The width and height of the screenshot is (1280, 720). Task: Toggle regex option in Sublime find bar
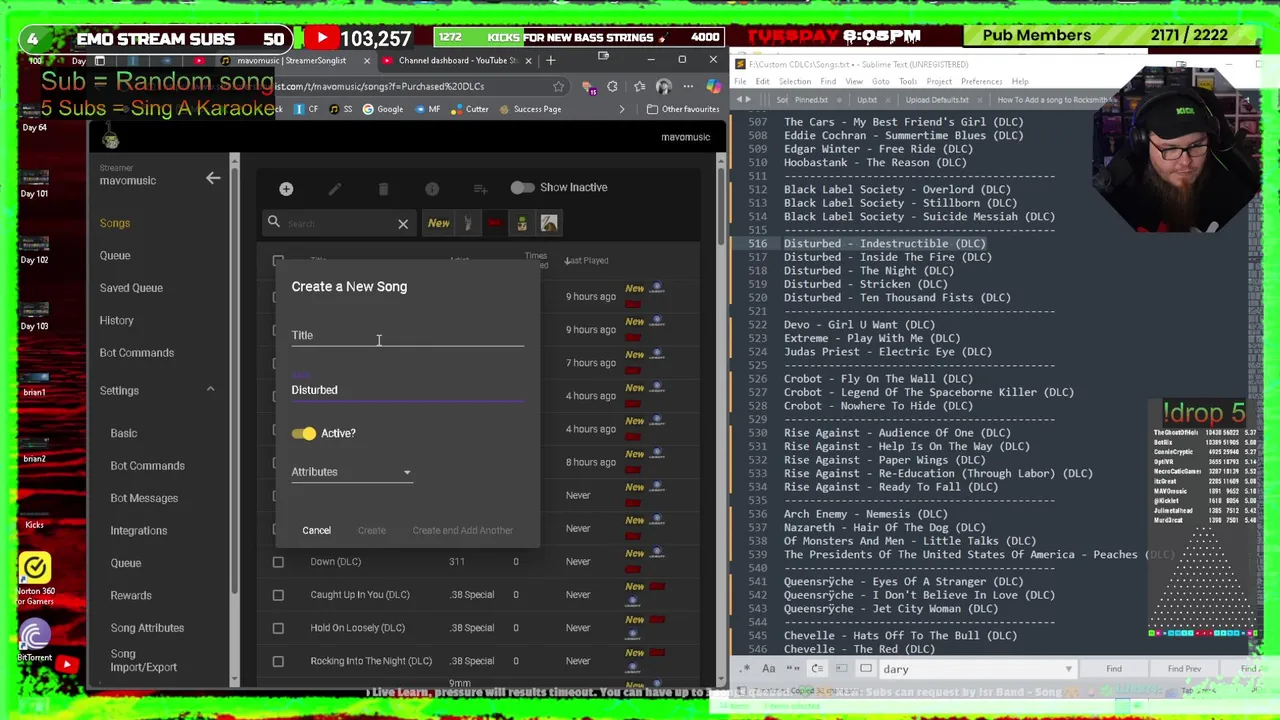tap(746, 669)
